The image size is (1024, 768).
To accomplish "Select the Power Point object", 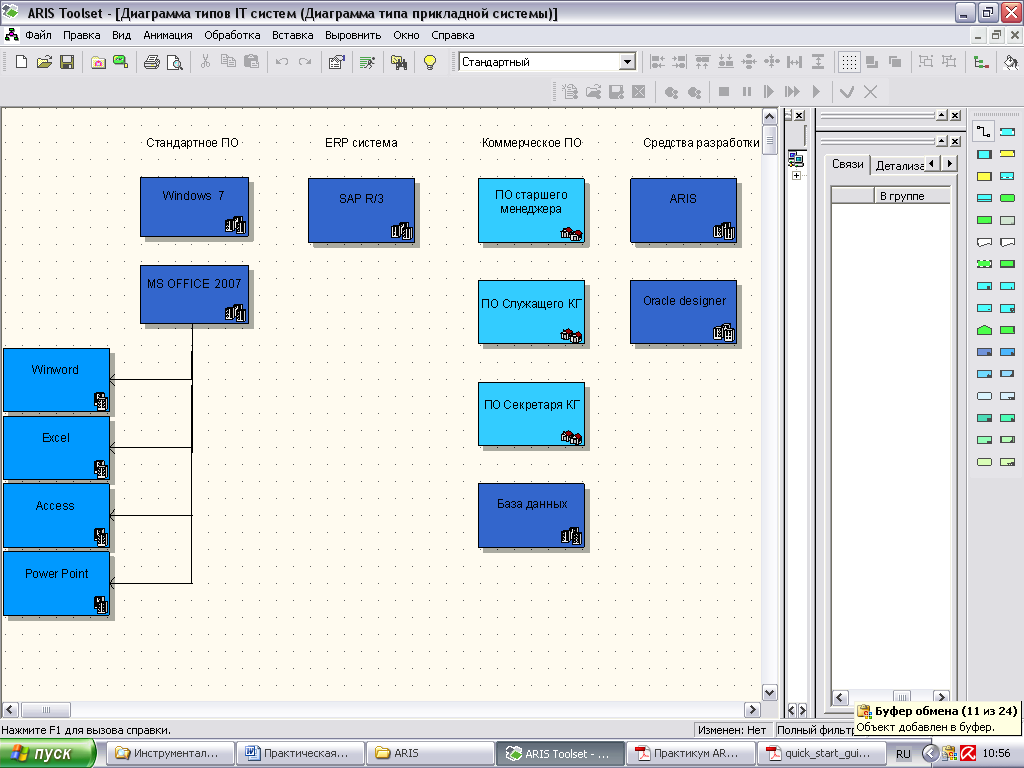I will [x=56, y=584].
